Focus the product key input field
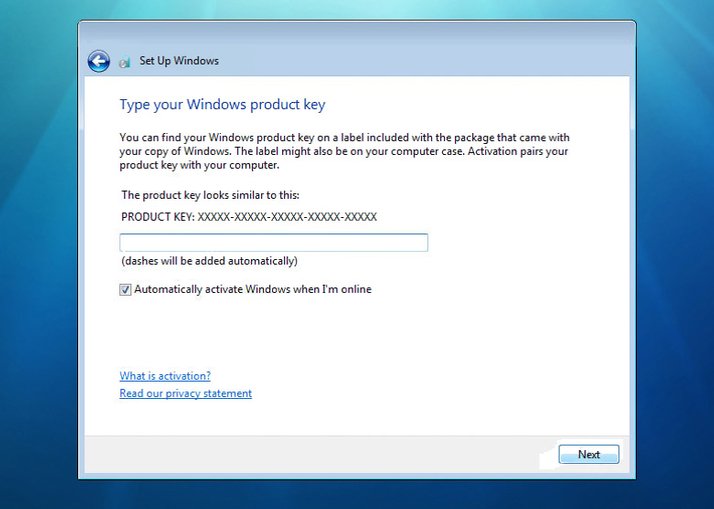Screen dimensions: 714x509 (x=274, y=243)
